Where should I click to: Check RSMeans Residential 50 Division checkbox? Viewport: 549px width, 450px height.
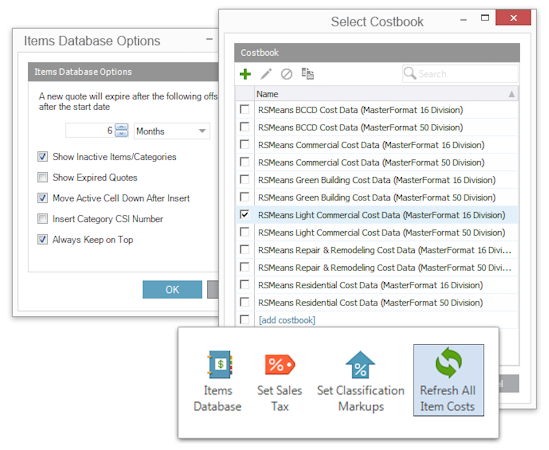[x=244, y=302]
